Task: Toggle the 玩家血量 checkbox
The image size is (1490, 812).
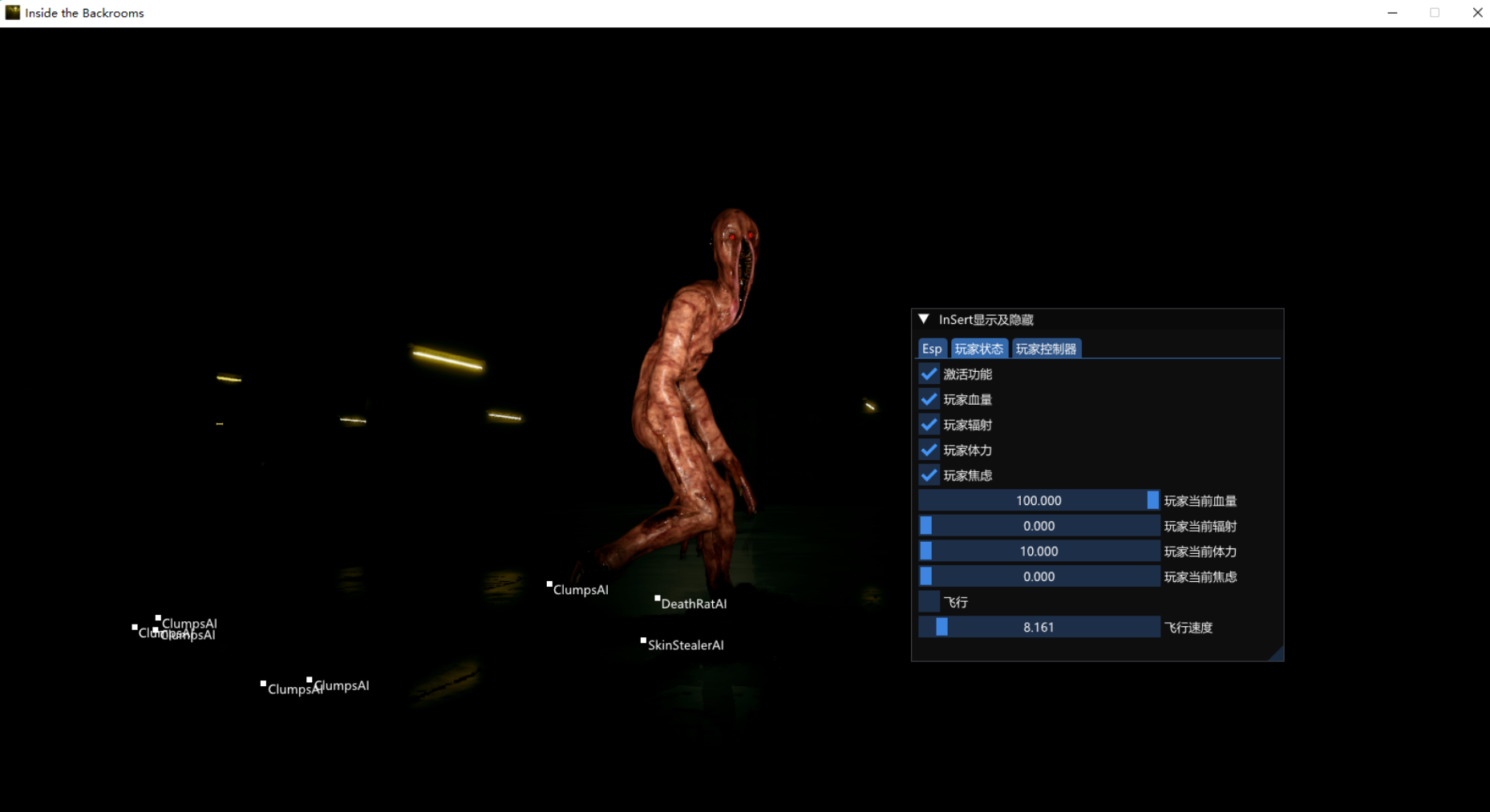Action: (x=929, y=399)
